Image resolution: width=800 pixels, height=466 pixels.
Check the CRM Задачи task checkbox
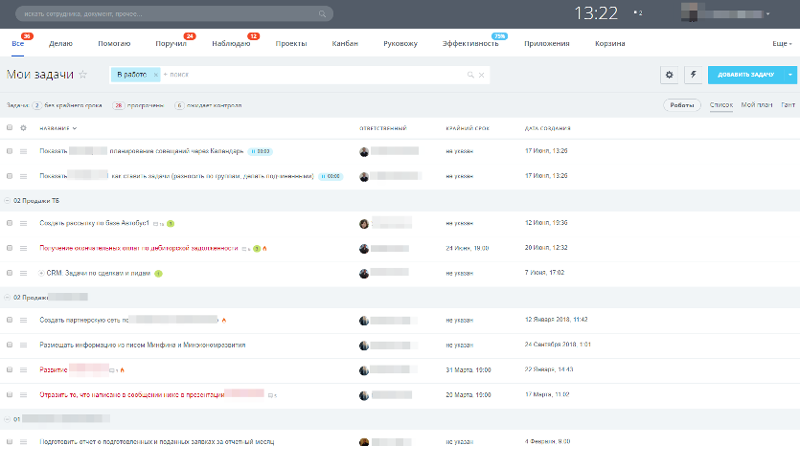pyautogui.click(x=9, y=273)
